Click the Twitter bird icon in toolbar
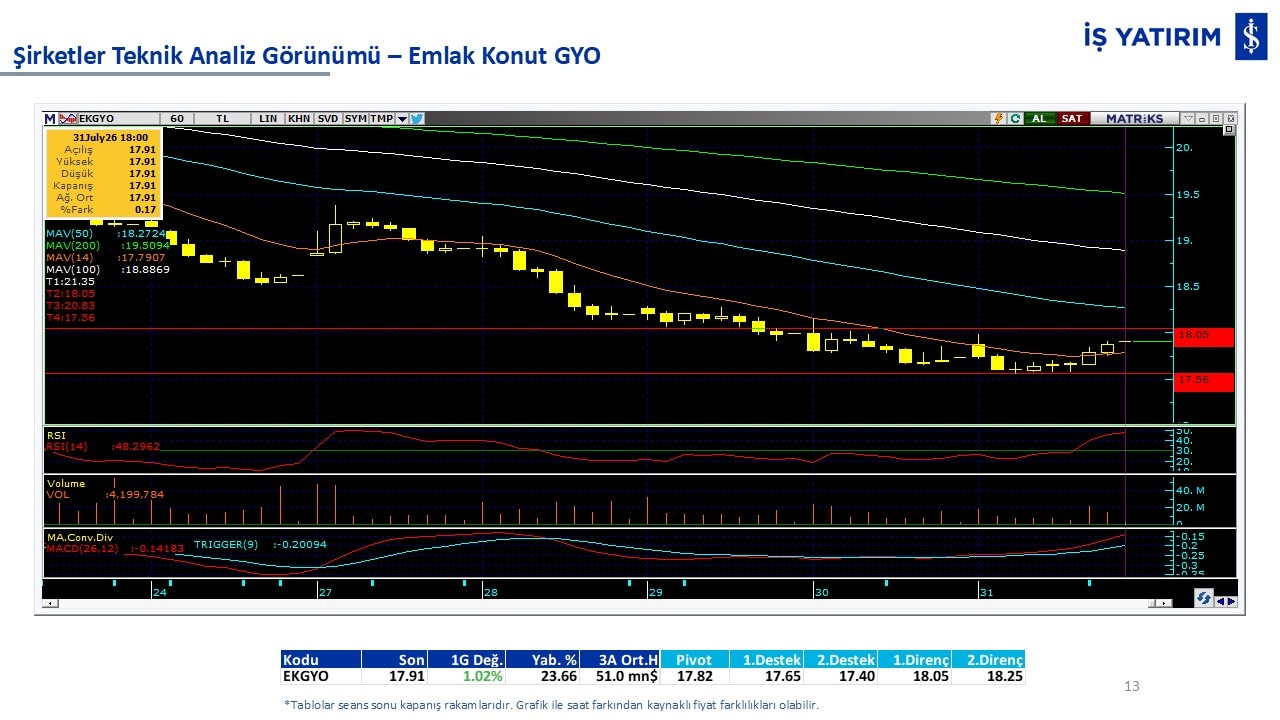The width and height of the screenshot is (1280, 720). [417, 118]
